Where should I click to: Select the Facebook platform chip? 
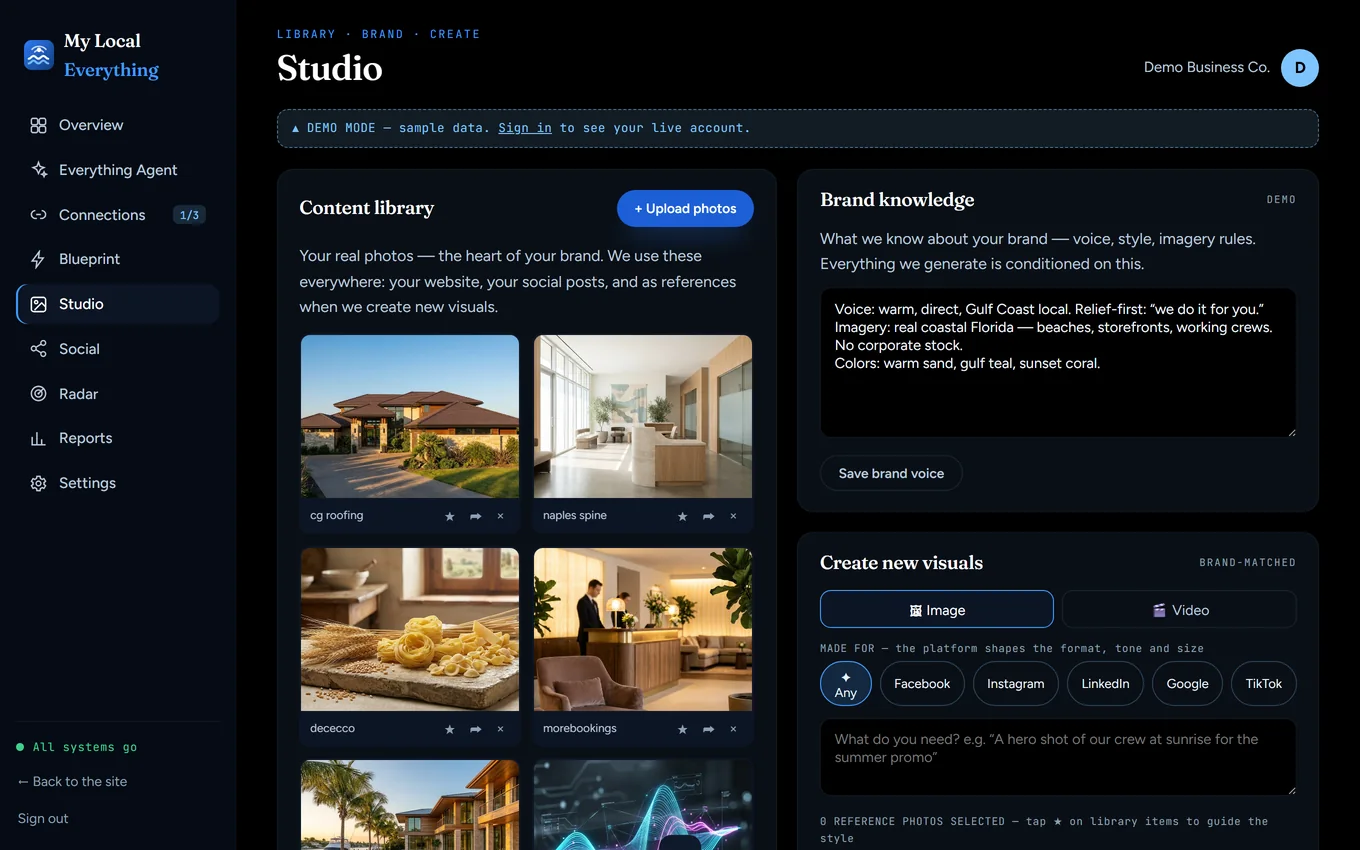[x=922, y=684]
